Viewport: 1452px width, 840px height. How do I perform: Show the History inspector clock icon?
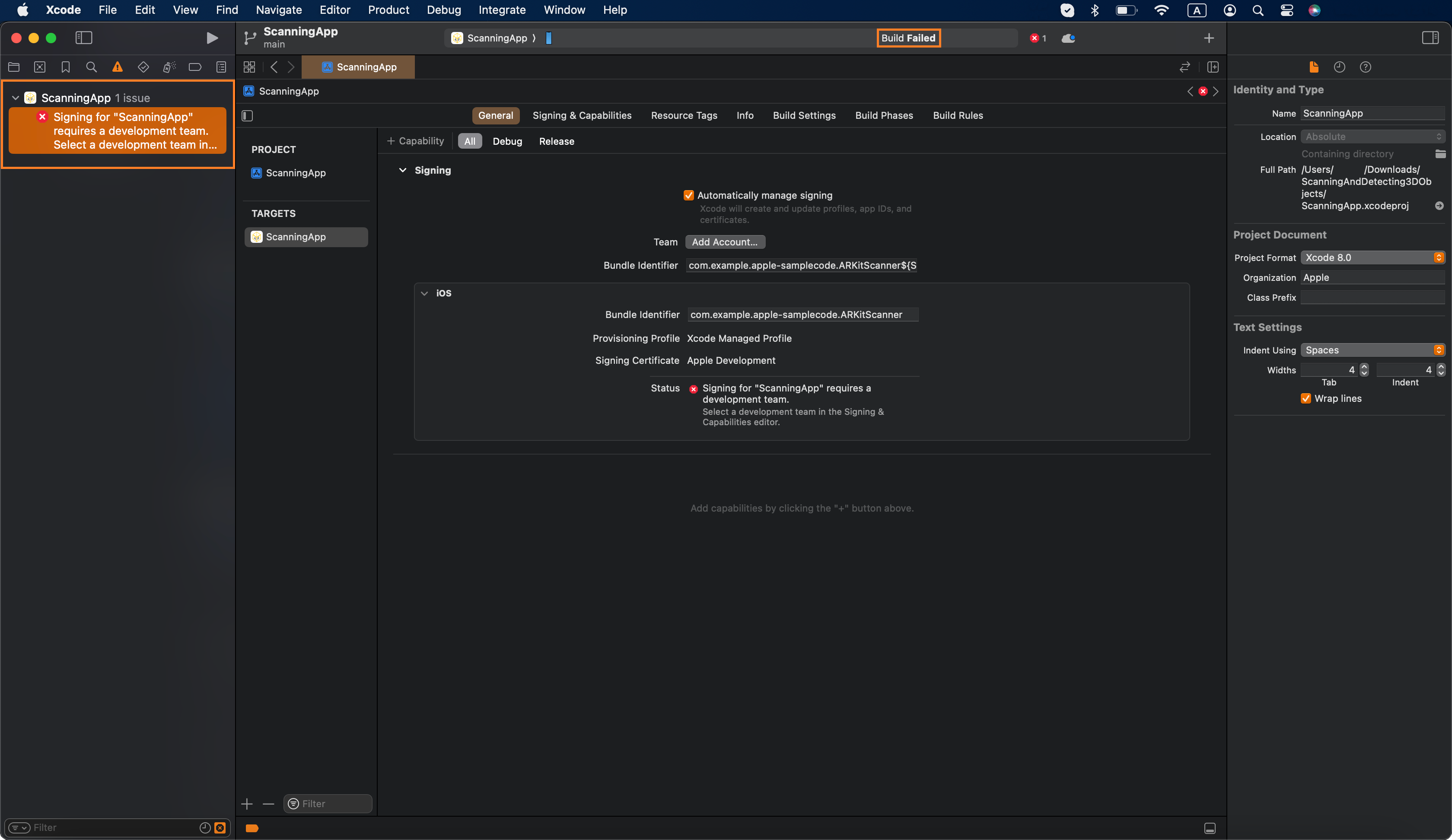(x=1339, y=67)
